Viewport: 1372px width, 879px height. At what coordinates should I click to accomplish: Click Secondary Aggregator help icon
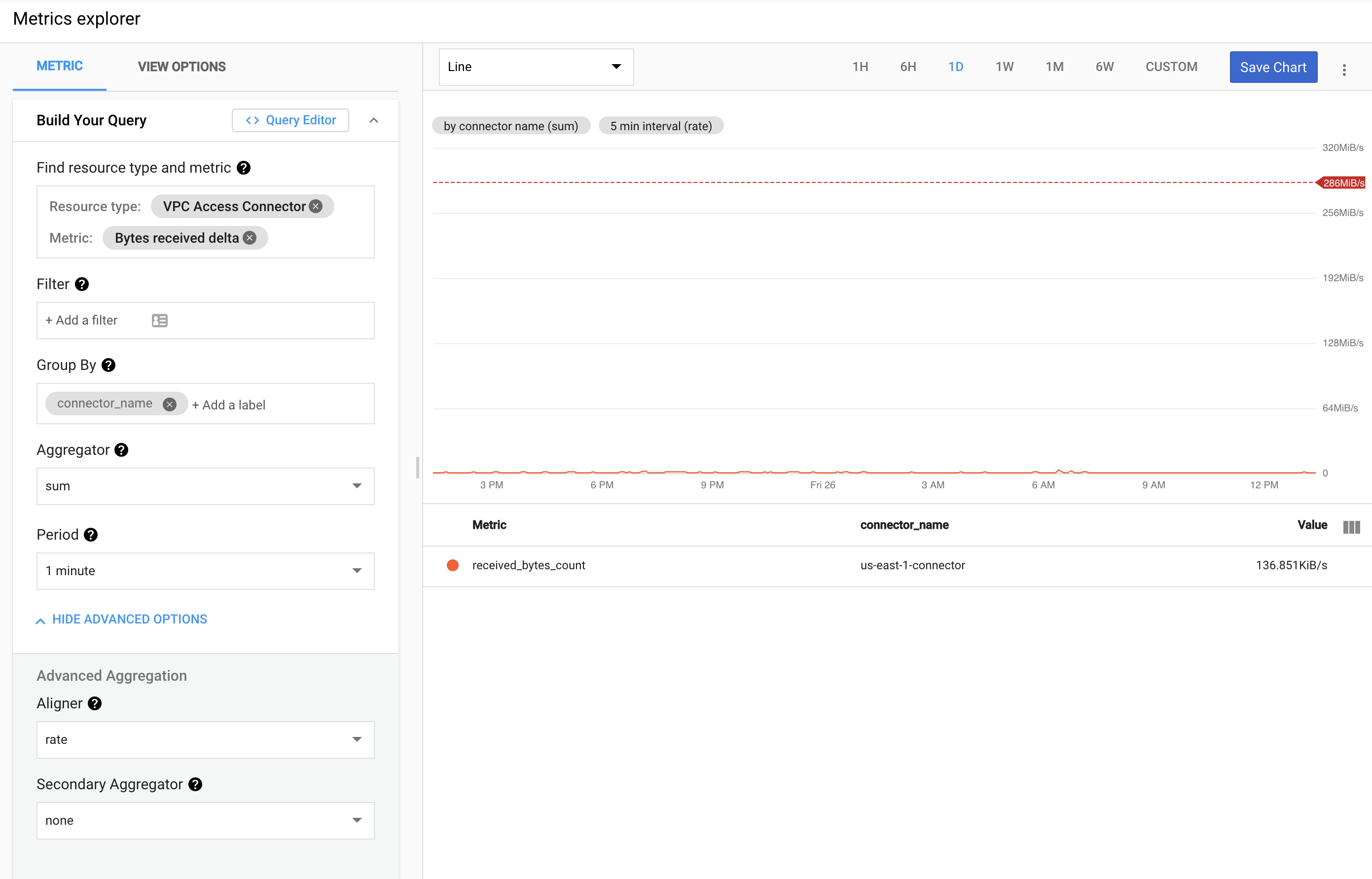(195, 784)
